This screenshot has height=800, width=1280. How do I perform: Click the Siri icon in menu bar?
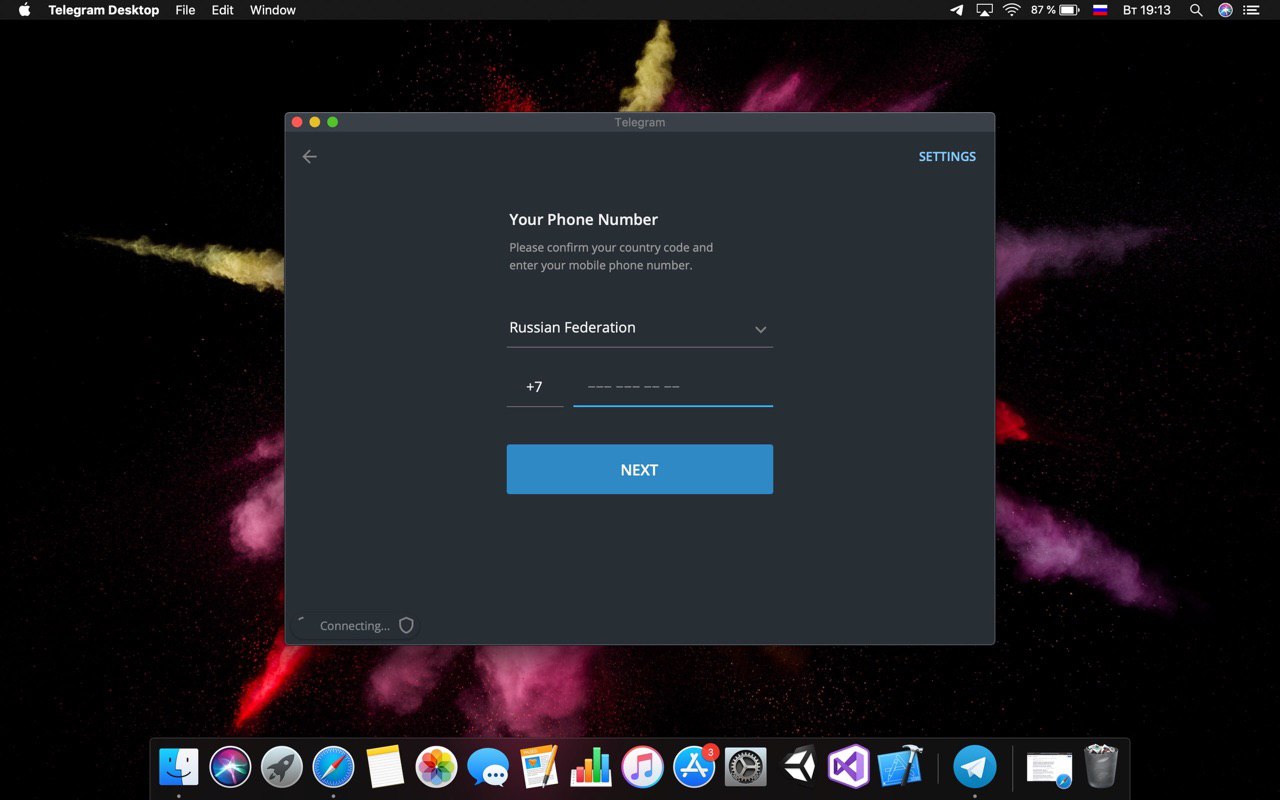pyautogui.click(x=1225, y=10)
